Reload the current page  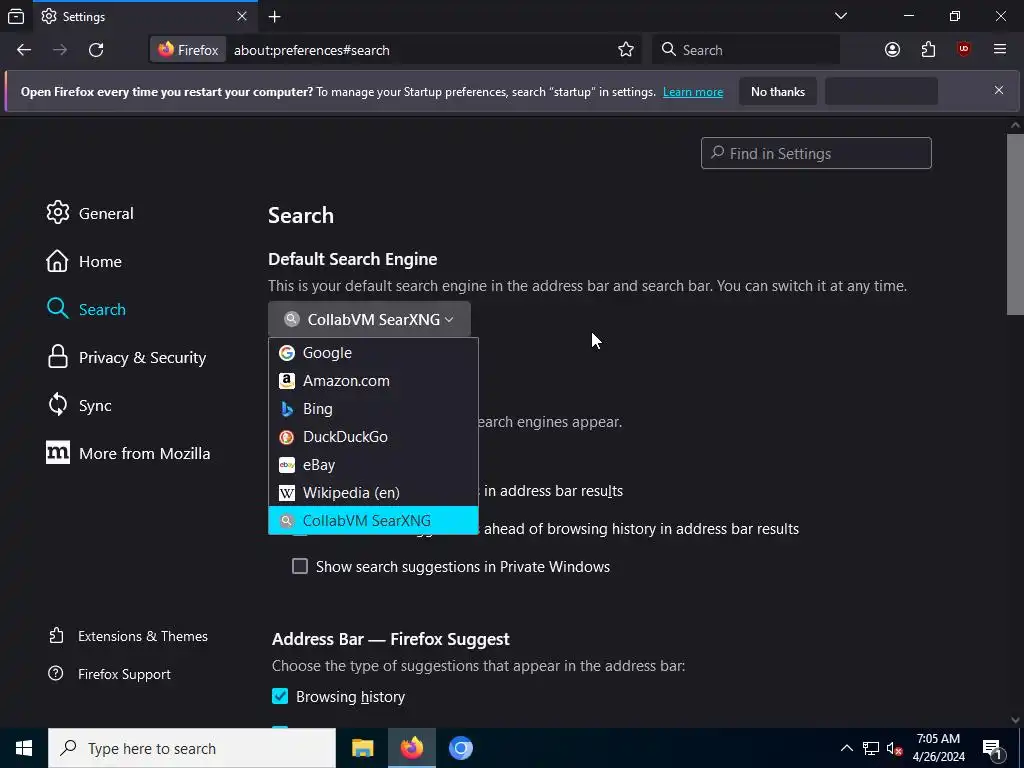(x=96, y=50)
